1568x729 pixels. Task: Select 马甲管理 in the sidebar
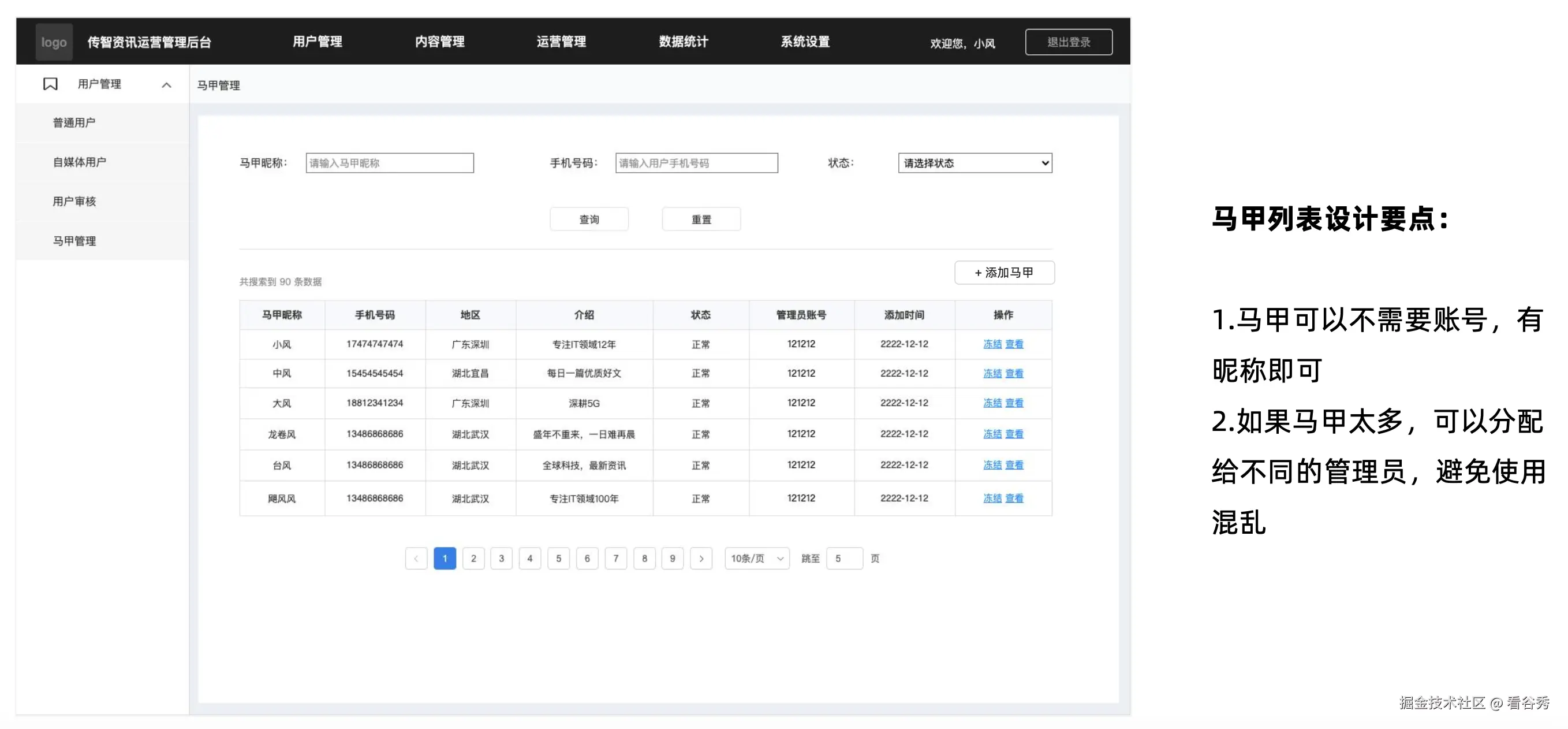74,240
